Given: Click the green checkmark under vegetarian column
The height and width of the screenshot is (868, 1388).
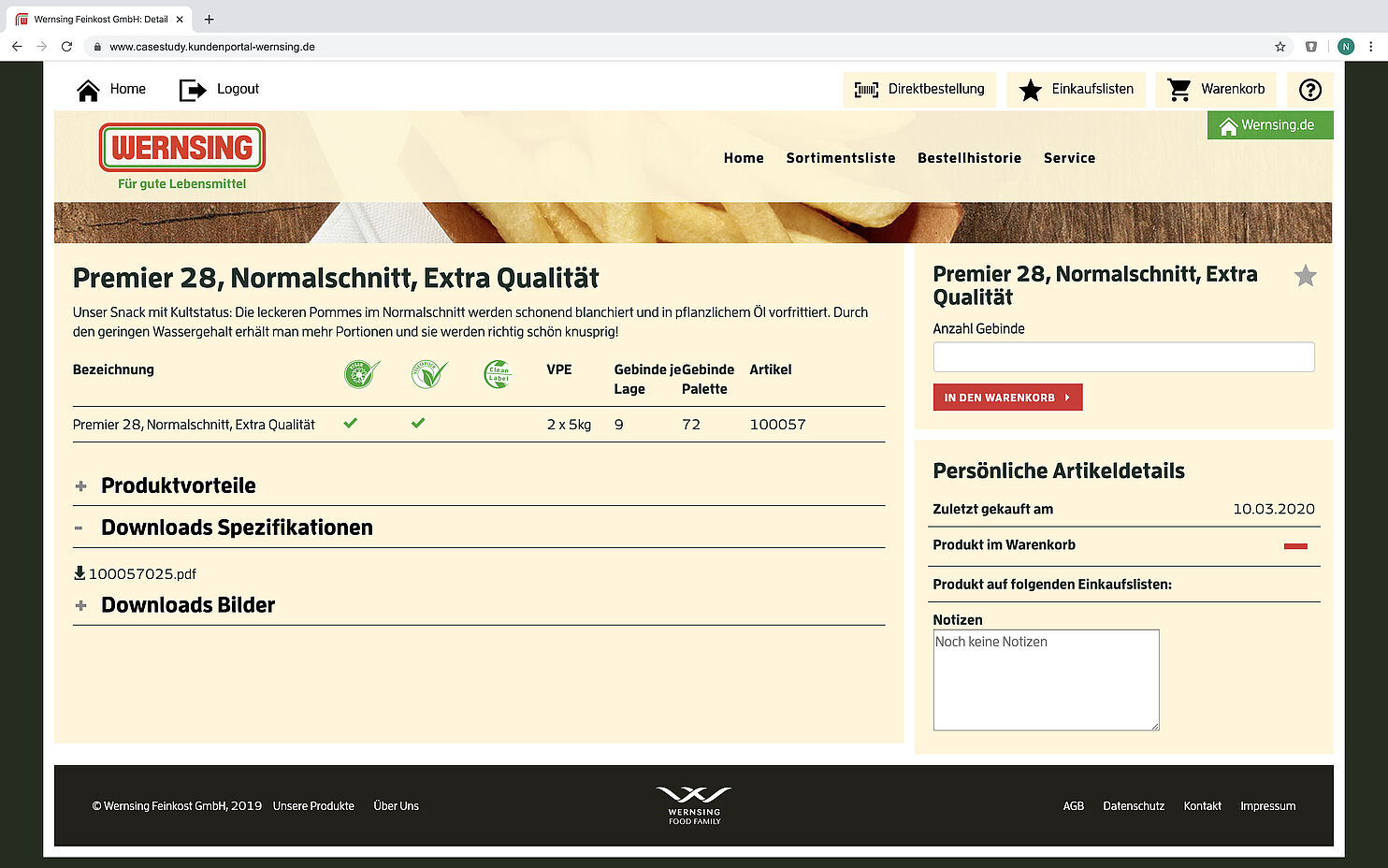Looking at the screenshot, I should (x=418, y=423).
